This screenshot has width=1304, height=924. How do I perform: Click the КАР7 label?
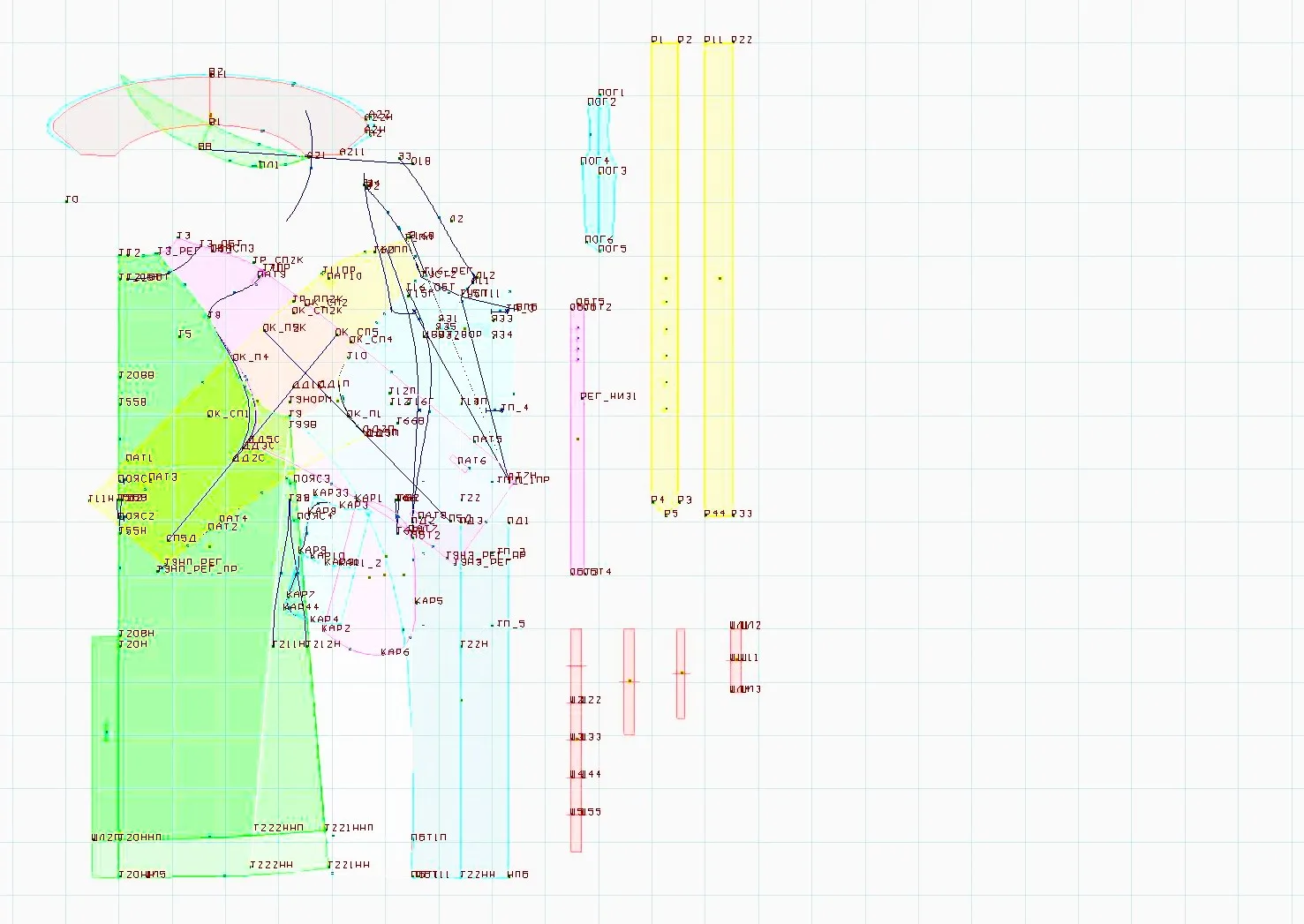300,595
